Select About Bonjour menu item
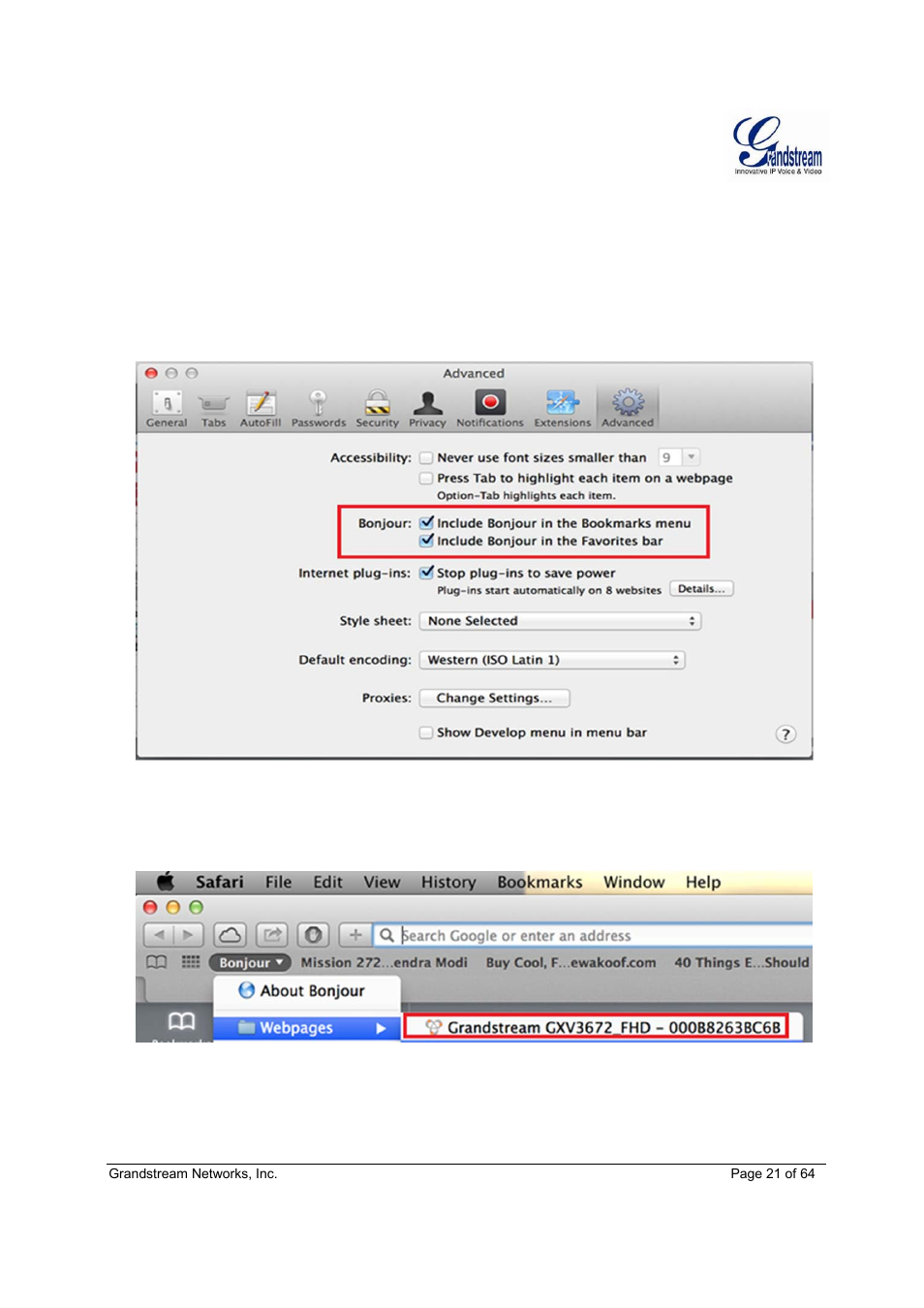The image size is (924, 1308). pos(306,990)
